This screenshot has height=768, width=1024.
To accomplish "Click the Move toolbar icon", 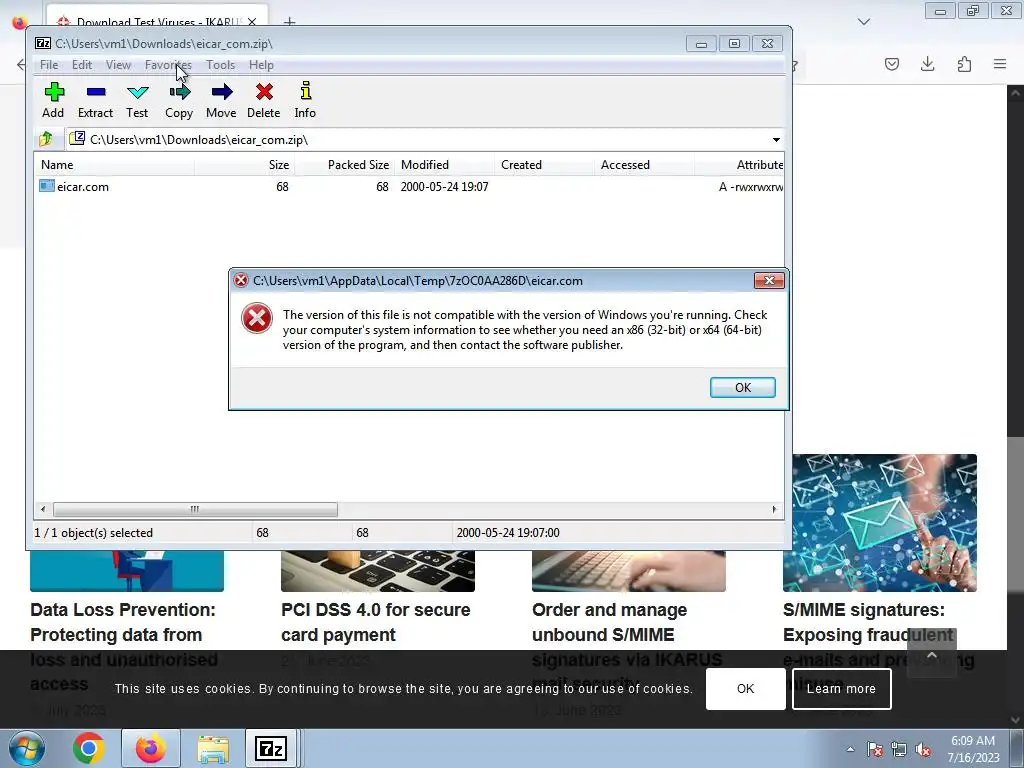I will click(221, 100).
